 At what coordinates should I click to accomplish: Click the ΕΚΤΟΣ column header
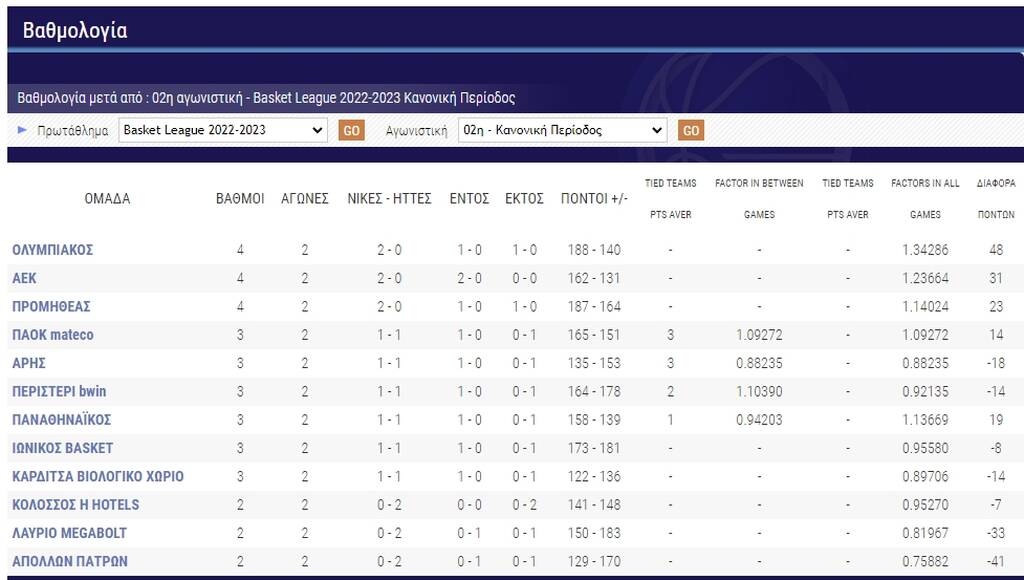pyautogui.click(x=524, y=199)
